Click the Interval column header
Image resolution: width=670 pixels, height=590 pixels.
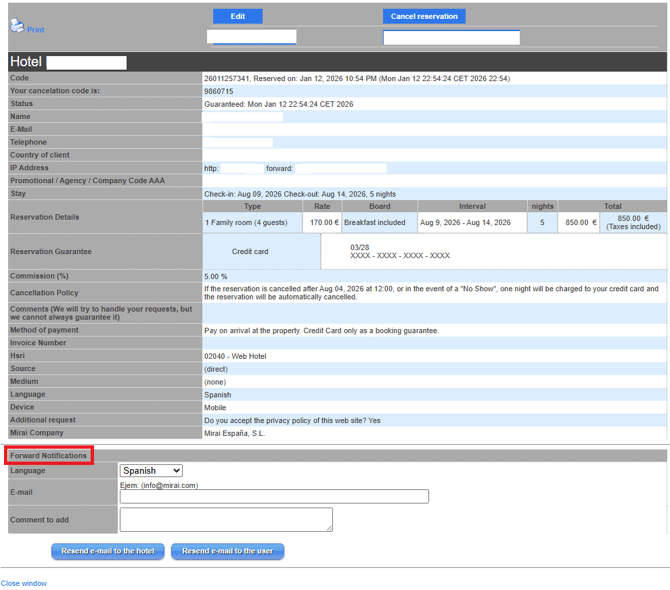(472, 206)
